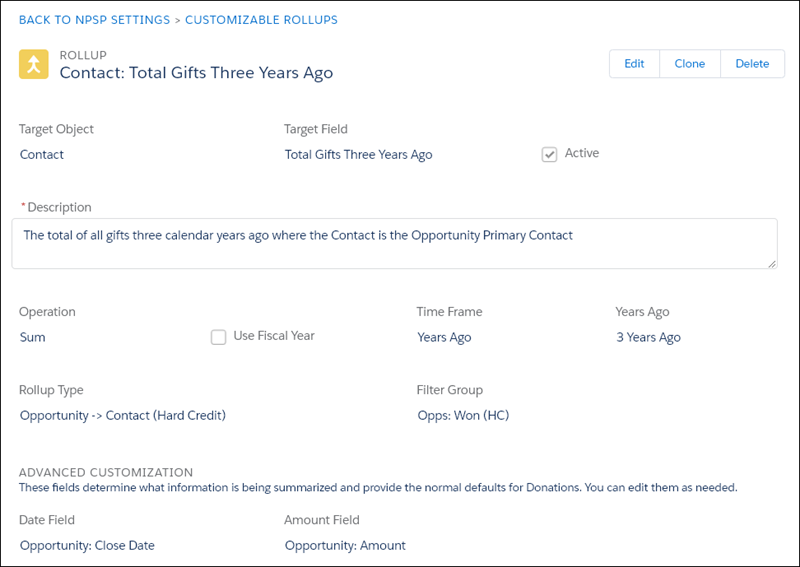The width and height of the screenshot is (800, 567).
Task: Click the Operation field label
Action: coord(47,312)
